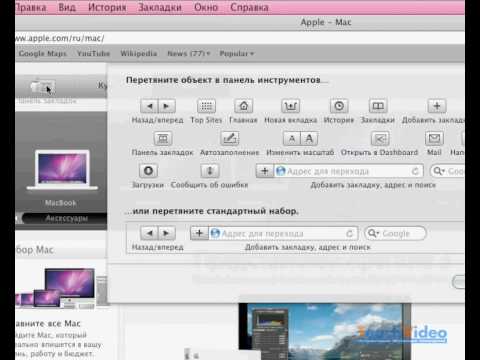Click the Mac family lineup image
Viewport: 480px width, 360px height.
tap(62, 288)
